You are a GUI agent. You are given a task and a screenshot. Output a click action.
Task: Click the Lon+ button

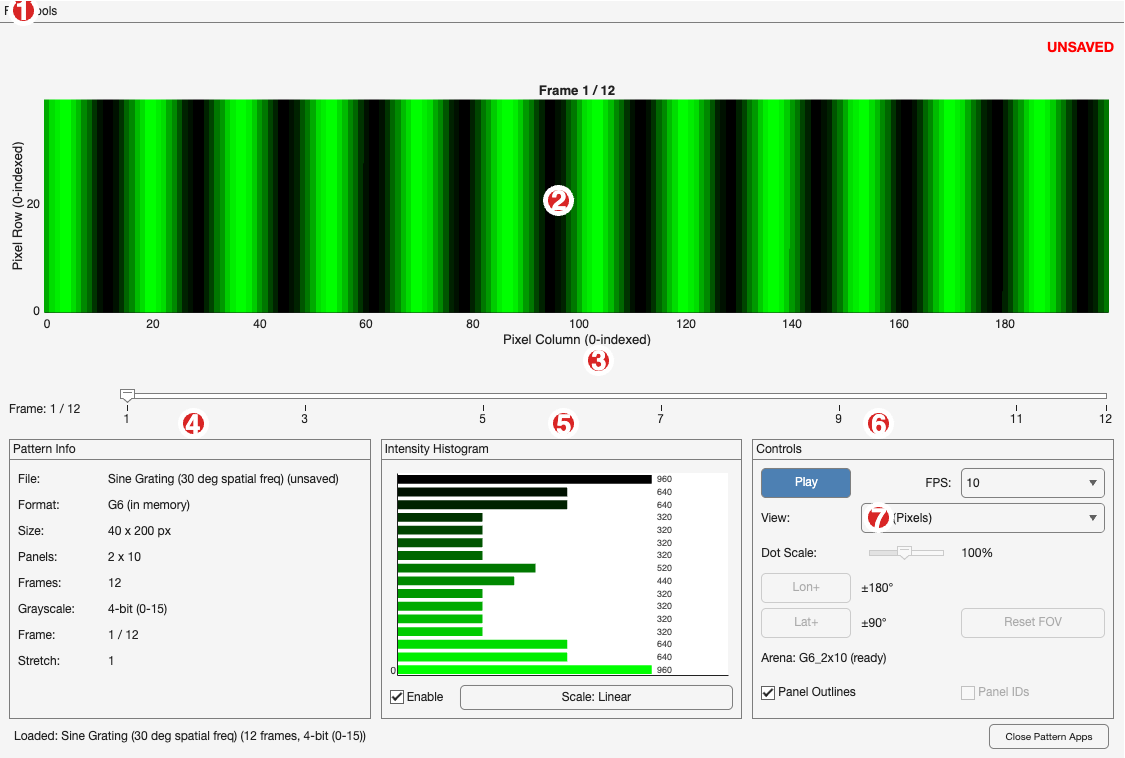(805, 587)
